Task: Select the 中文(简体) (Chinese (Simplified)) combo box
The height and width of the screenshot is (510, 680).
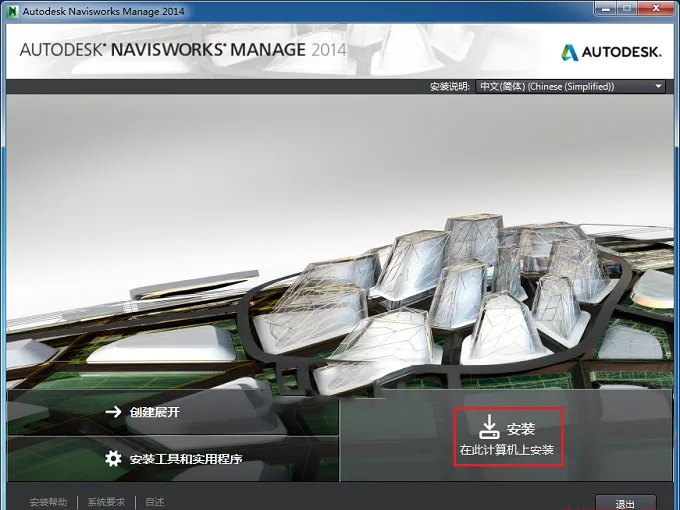Action: pos(570,86)
